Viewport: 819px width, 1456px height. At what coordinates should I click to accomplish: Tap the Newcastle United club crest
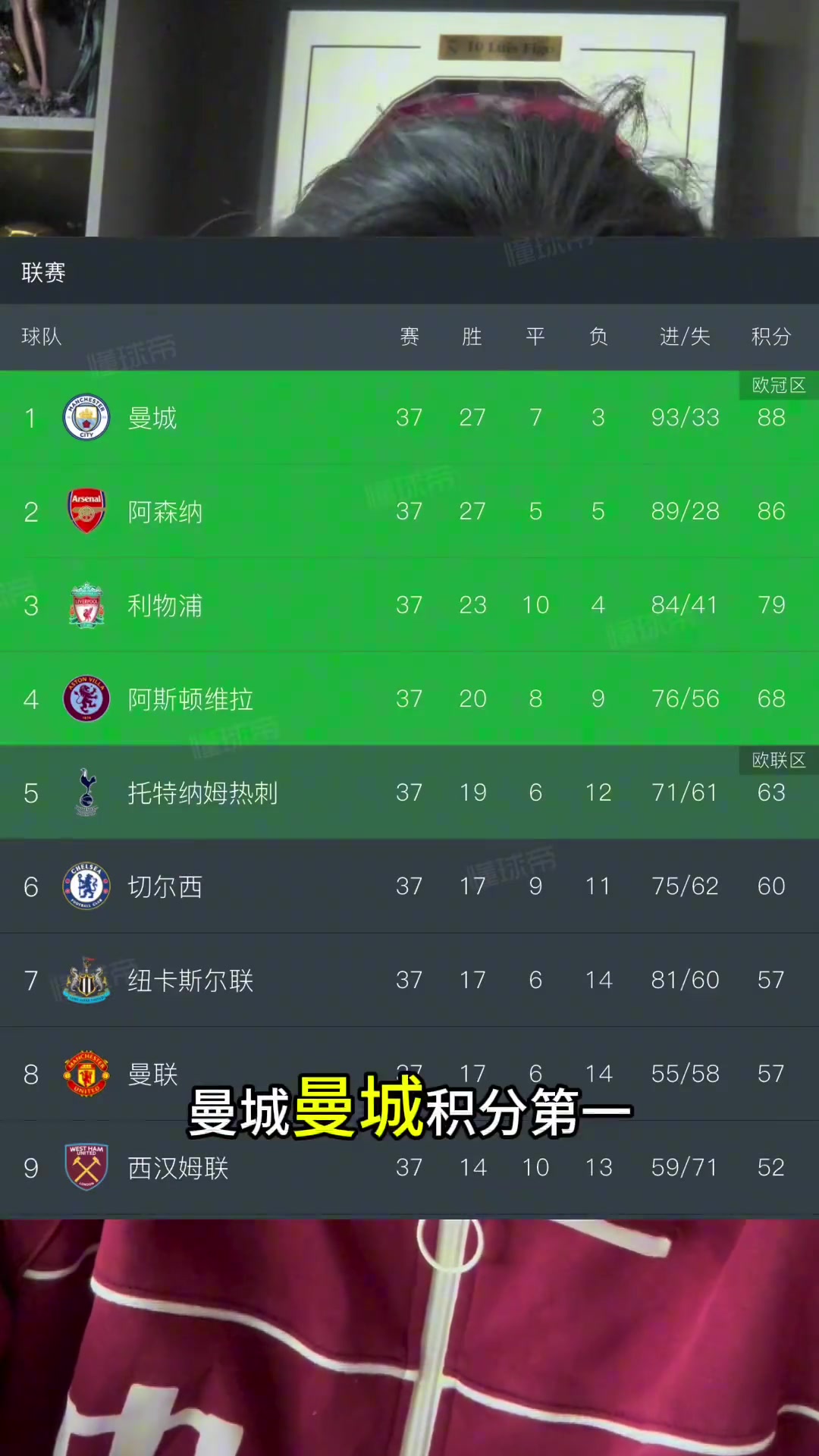coord(86,980)
